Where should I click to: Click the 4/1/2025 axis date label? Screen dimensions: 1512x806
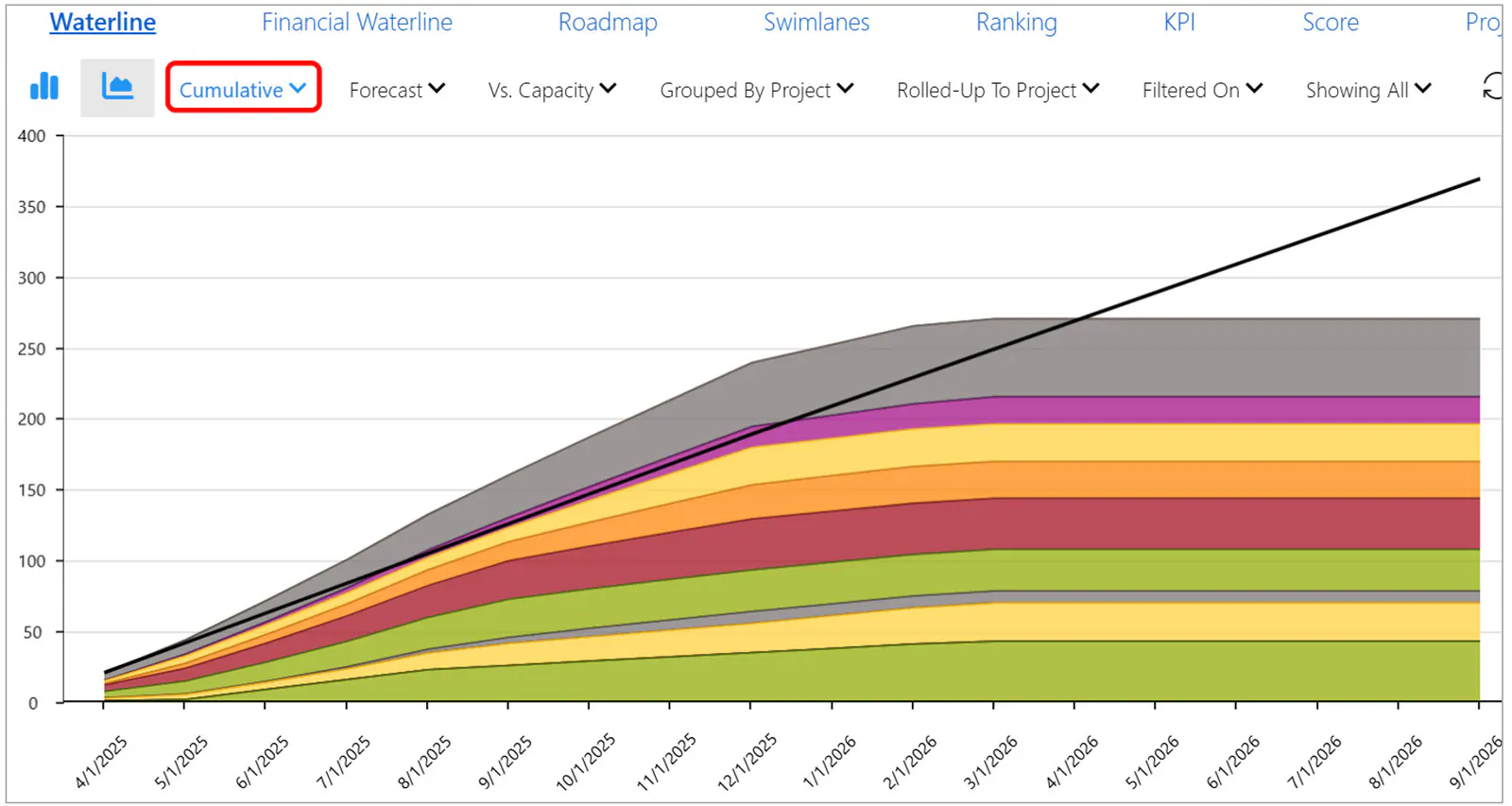(101, 762)
